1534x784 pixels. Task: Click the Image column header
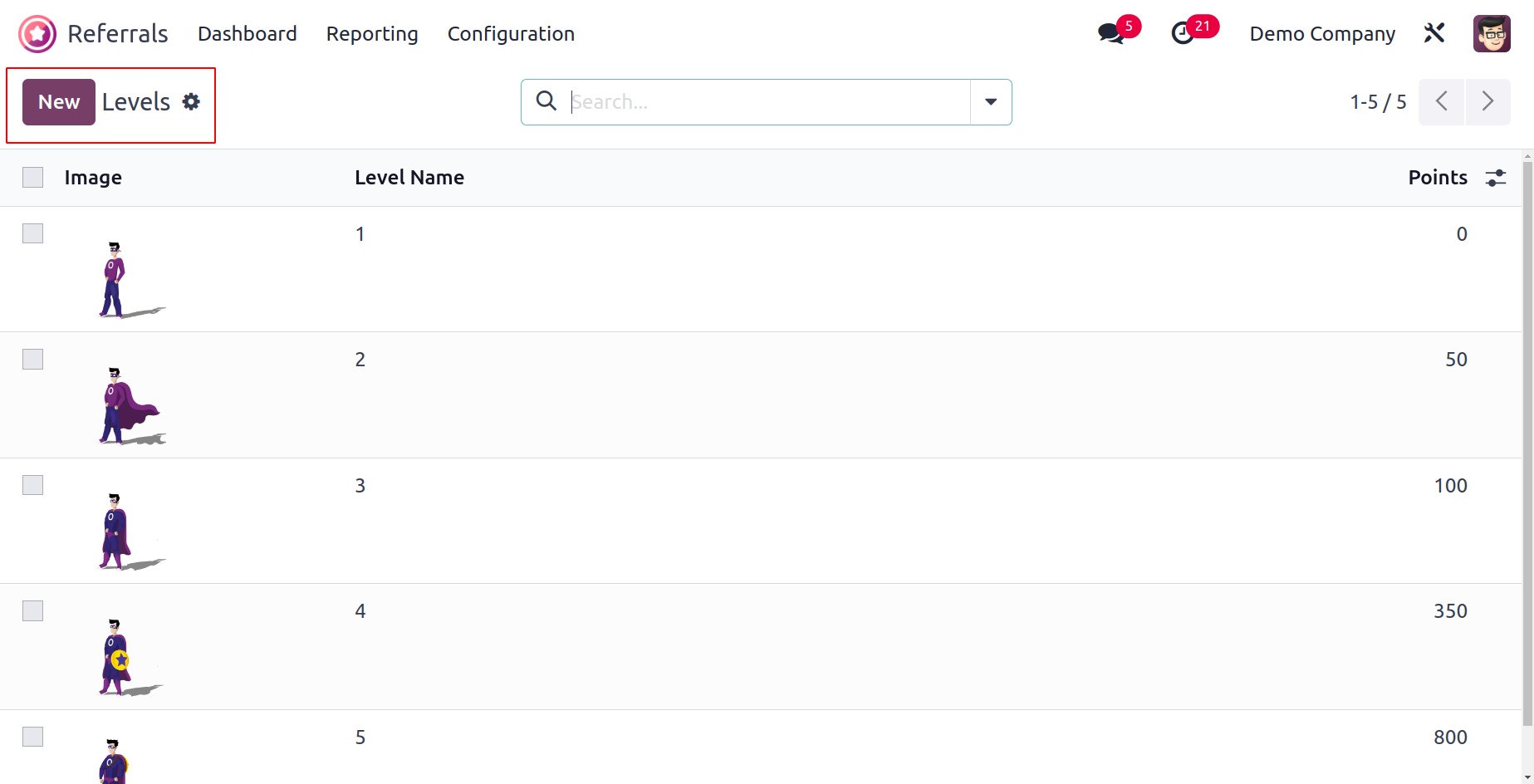click(x=93, y=178)
